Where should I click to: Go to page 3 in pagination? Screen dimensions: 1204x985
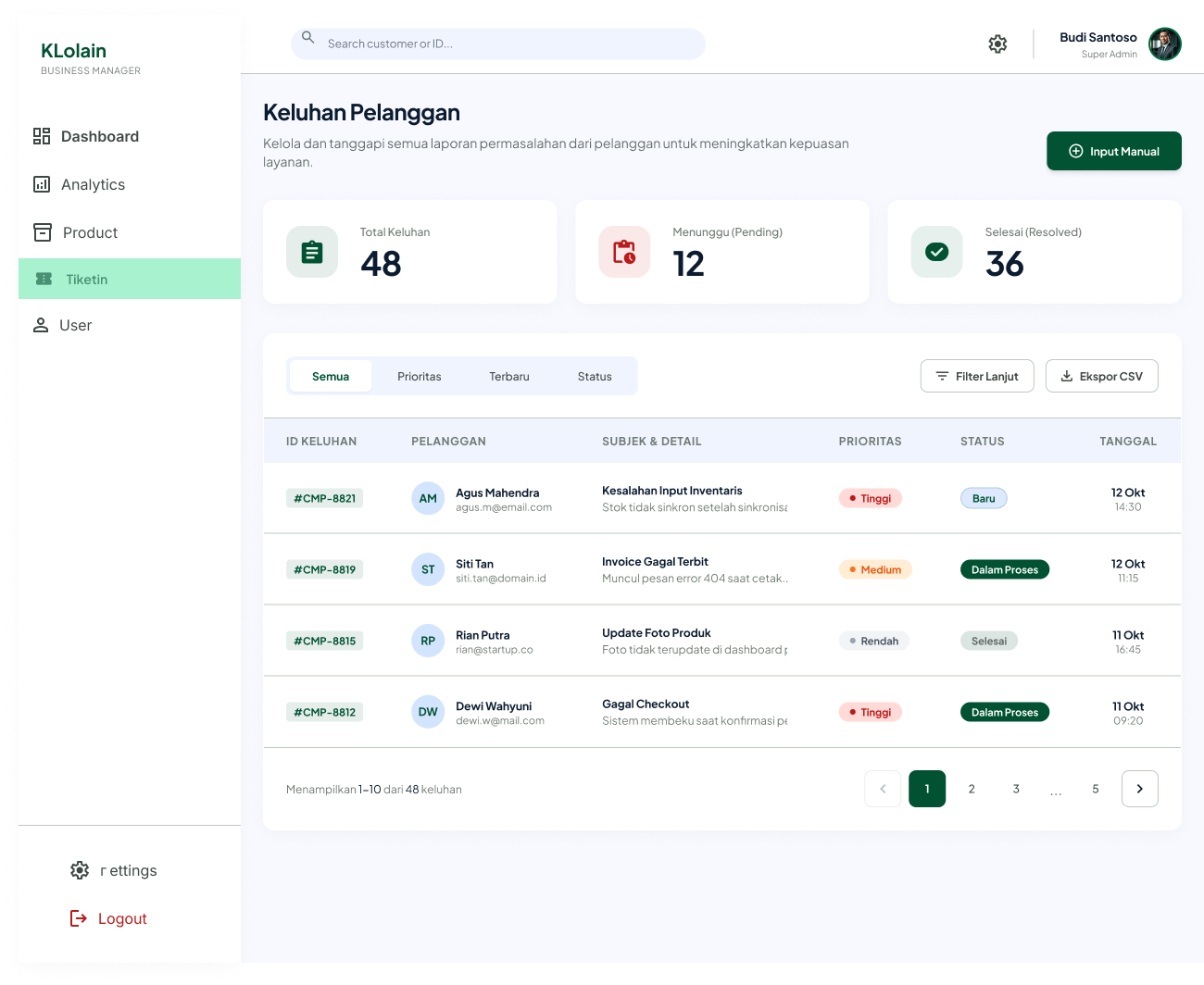point(1016,789)
